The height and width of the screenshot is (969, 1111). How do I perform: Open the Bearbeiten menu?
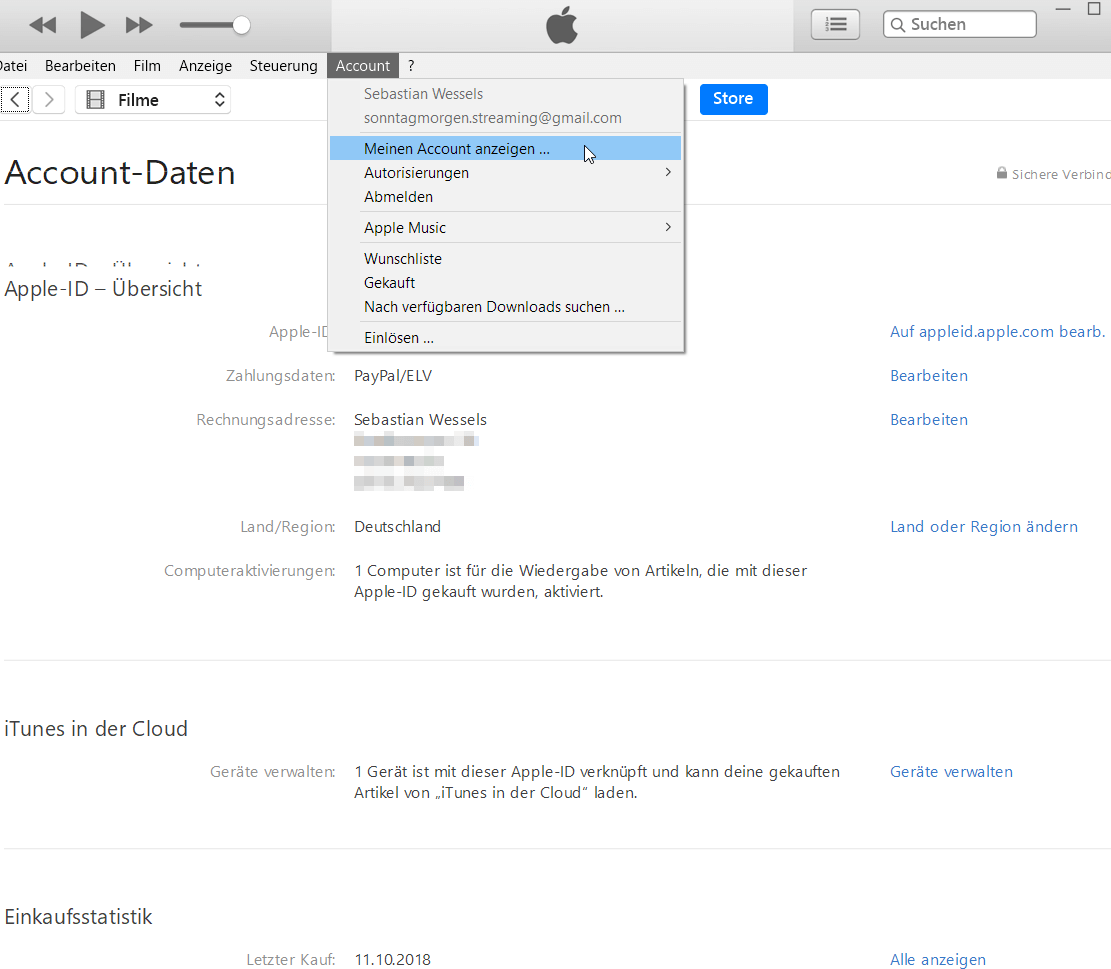point(80,66)
